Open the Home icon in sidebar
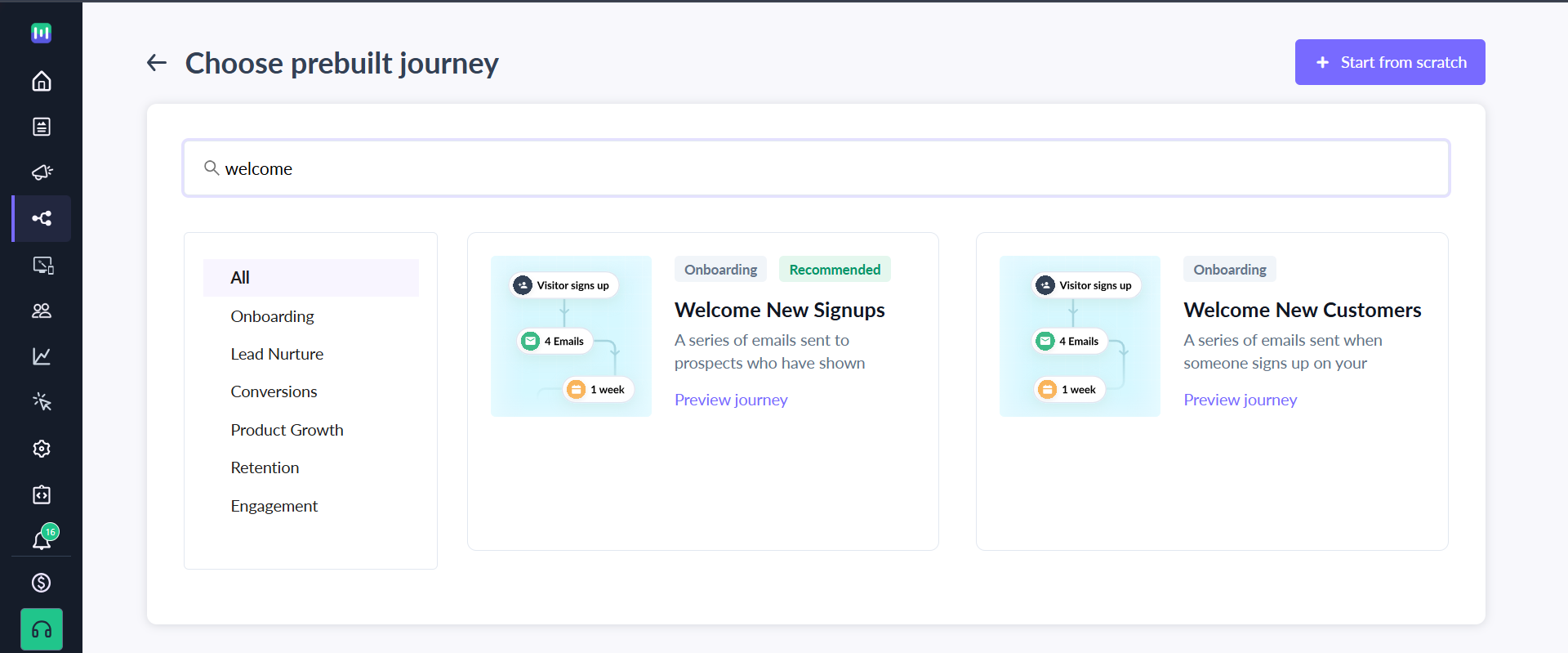1568x653 pixels. pyautogui.click(x=42, y=81)
